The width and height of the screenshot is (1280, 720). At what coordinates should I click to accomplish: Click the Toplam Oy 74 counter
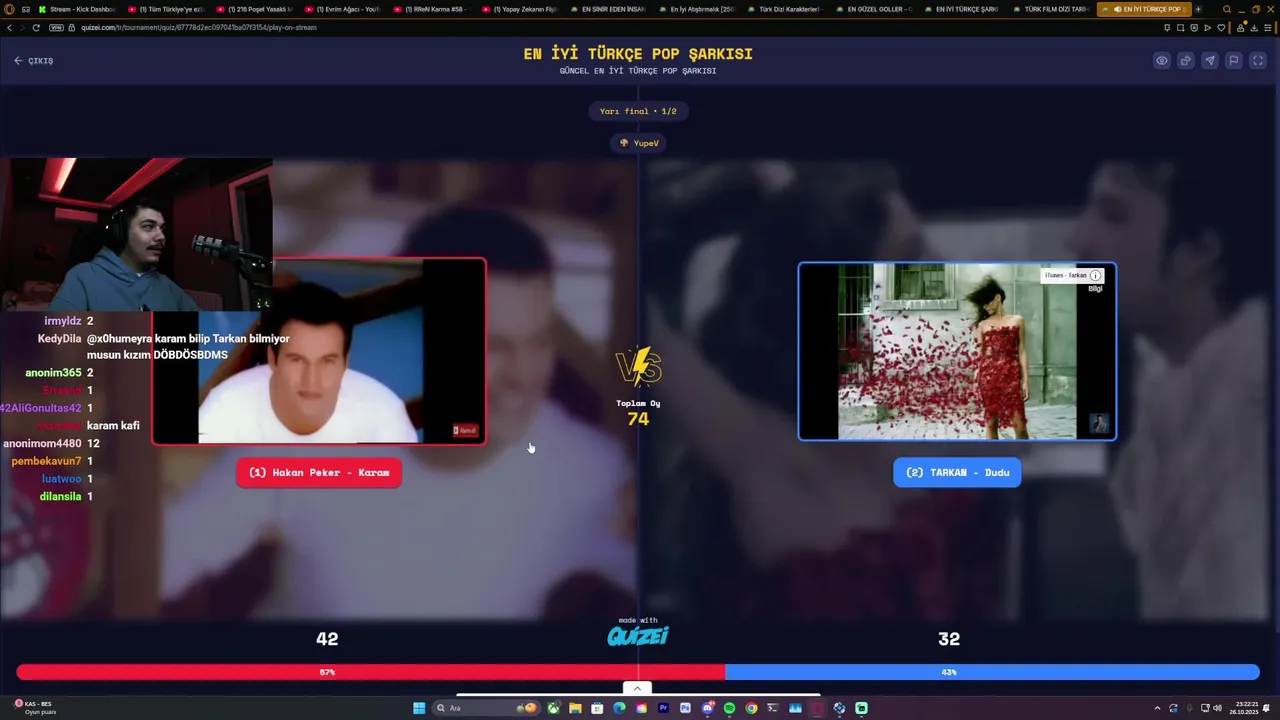coord(638,413)
